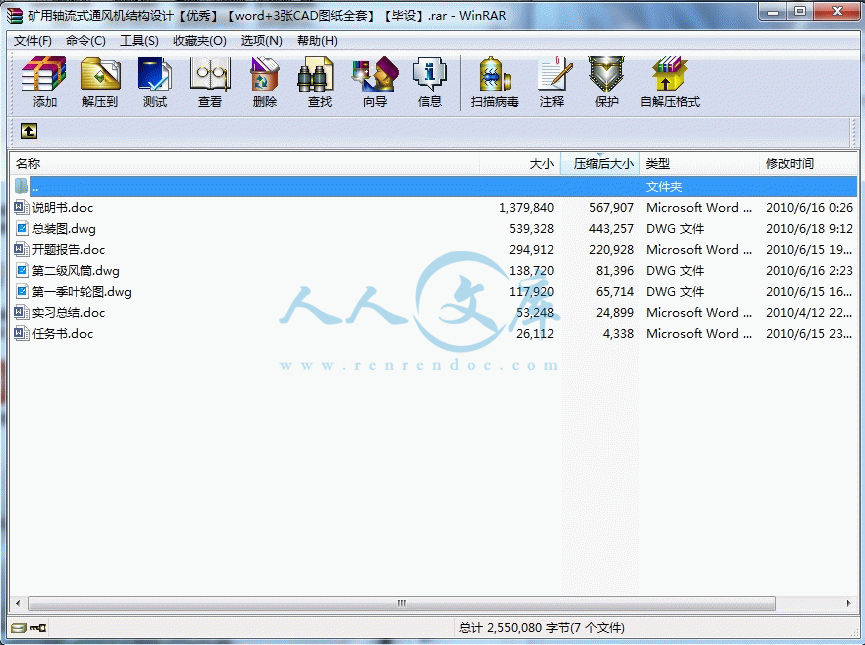The width and height of the screenshot is (865, 645).
Task: Click the WinRAR title bar app icon
Action: [15, 15]
